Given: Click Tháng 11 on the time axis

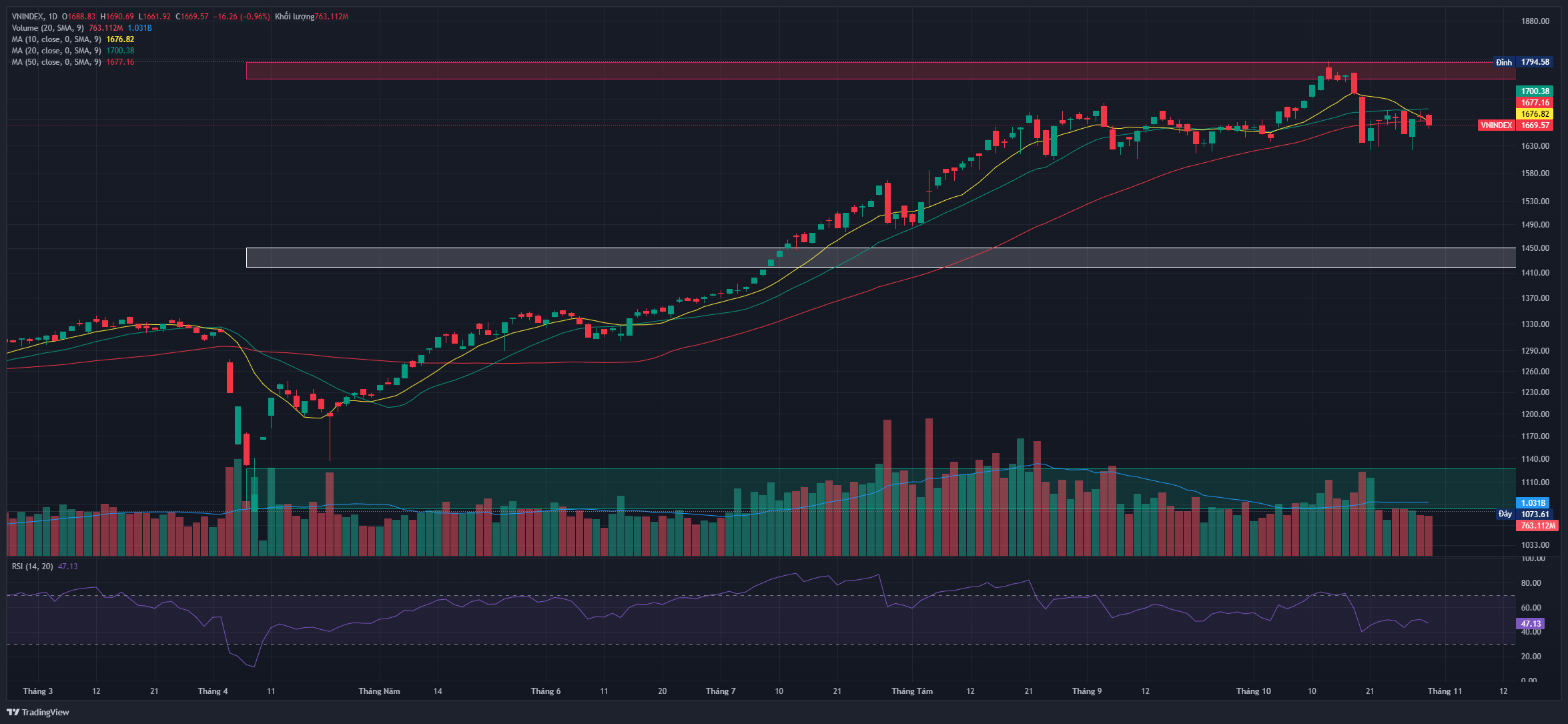Looking at the screenshot, I should click(1445, 691).
